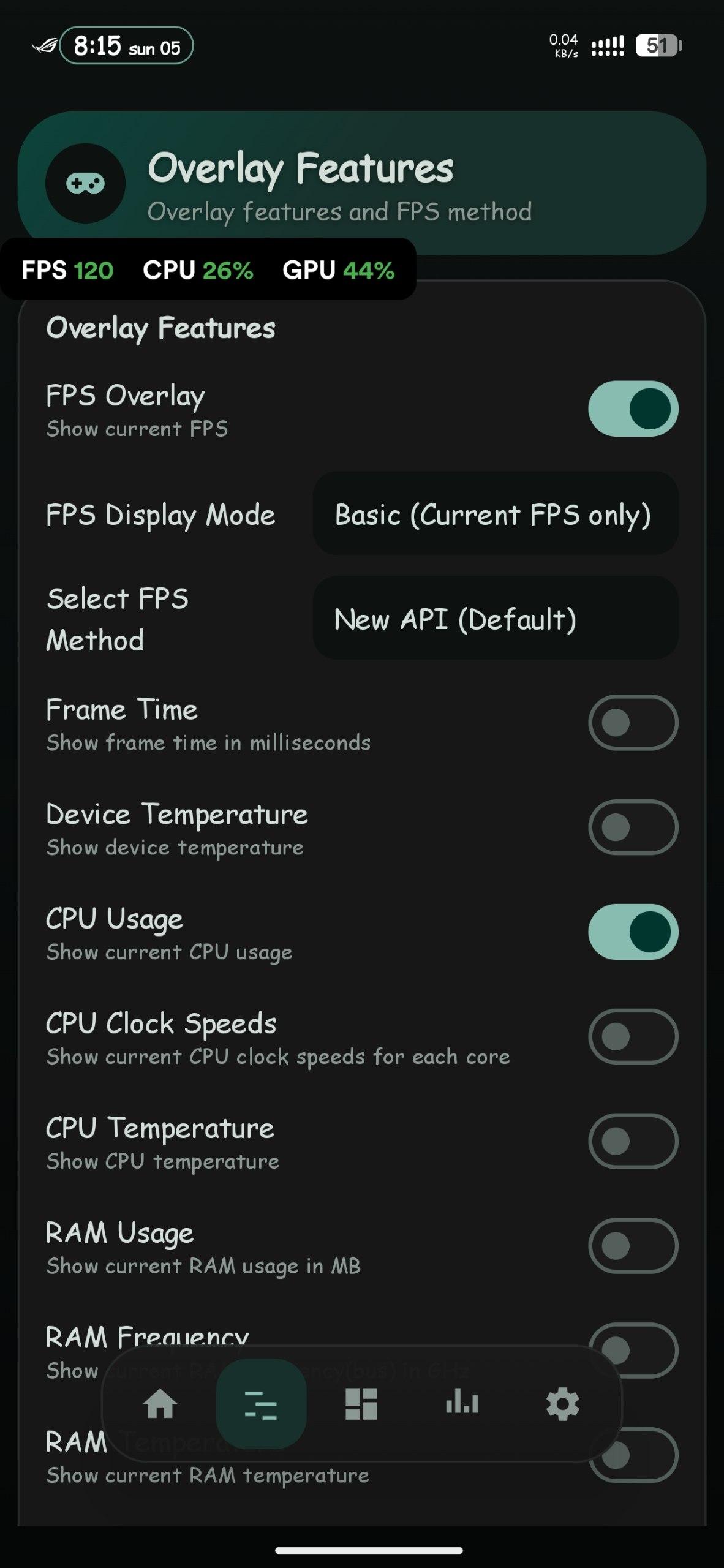Tap the gamepad icon in header

click(x=86, y=183)
